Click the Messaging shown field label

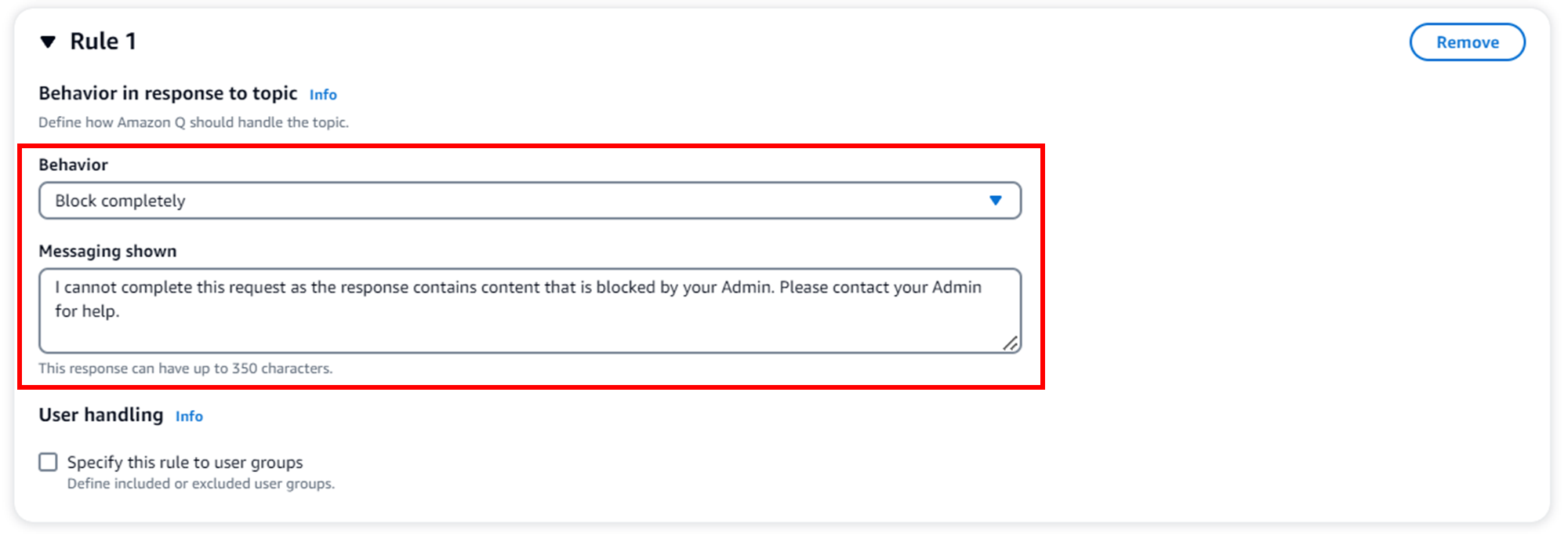[107, 251]
